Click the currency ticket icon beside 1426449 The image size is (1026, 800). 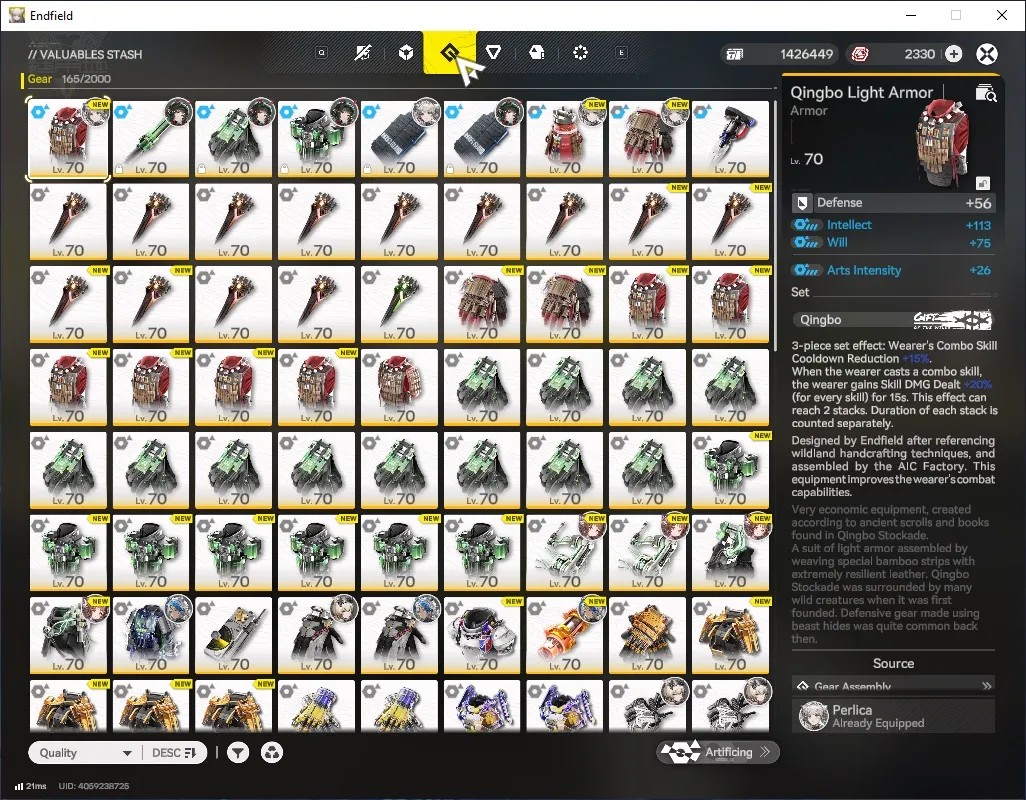coord(735,54)
